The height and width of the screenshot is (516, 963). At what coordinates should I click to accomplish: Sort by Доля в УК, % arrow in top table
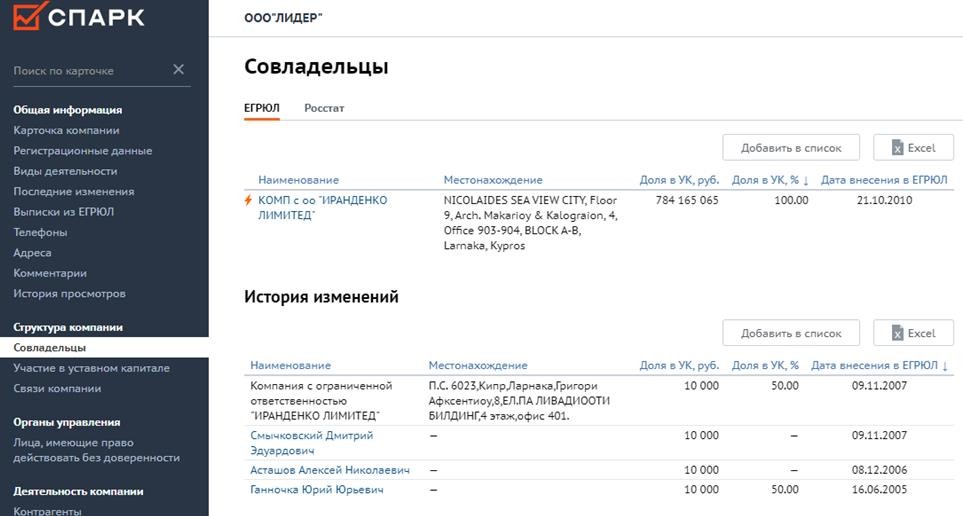(x=806, y=181)
